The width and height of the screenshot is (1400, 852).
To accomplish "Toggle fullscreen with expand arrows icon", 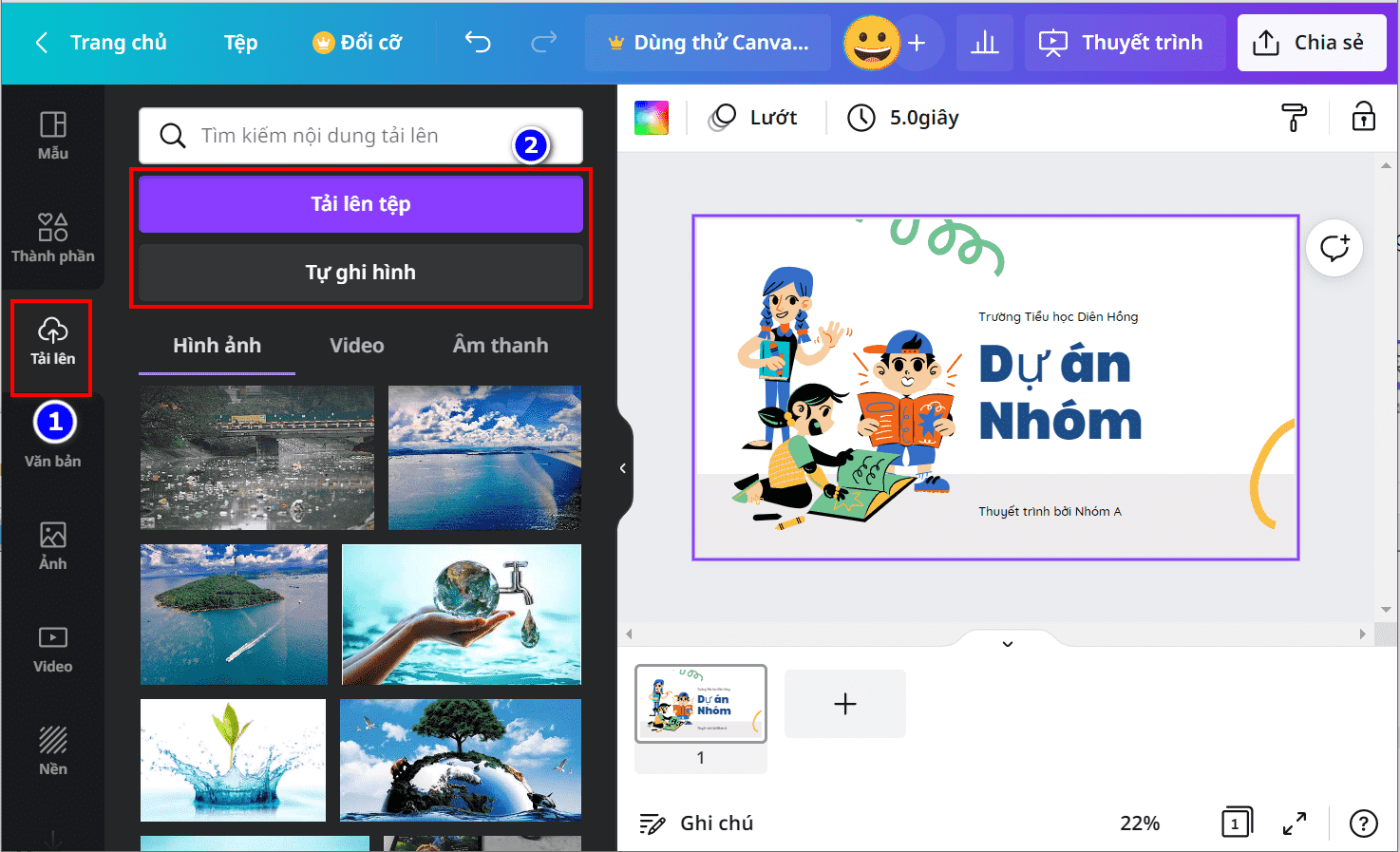I will coord(1295,824).
